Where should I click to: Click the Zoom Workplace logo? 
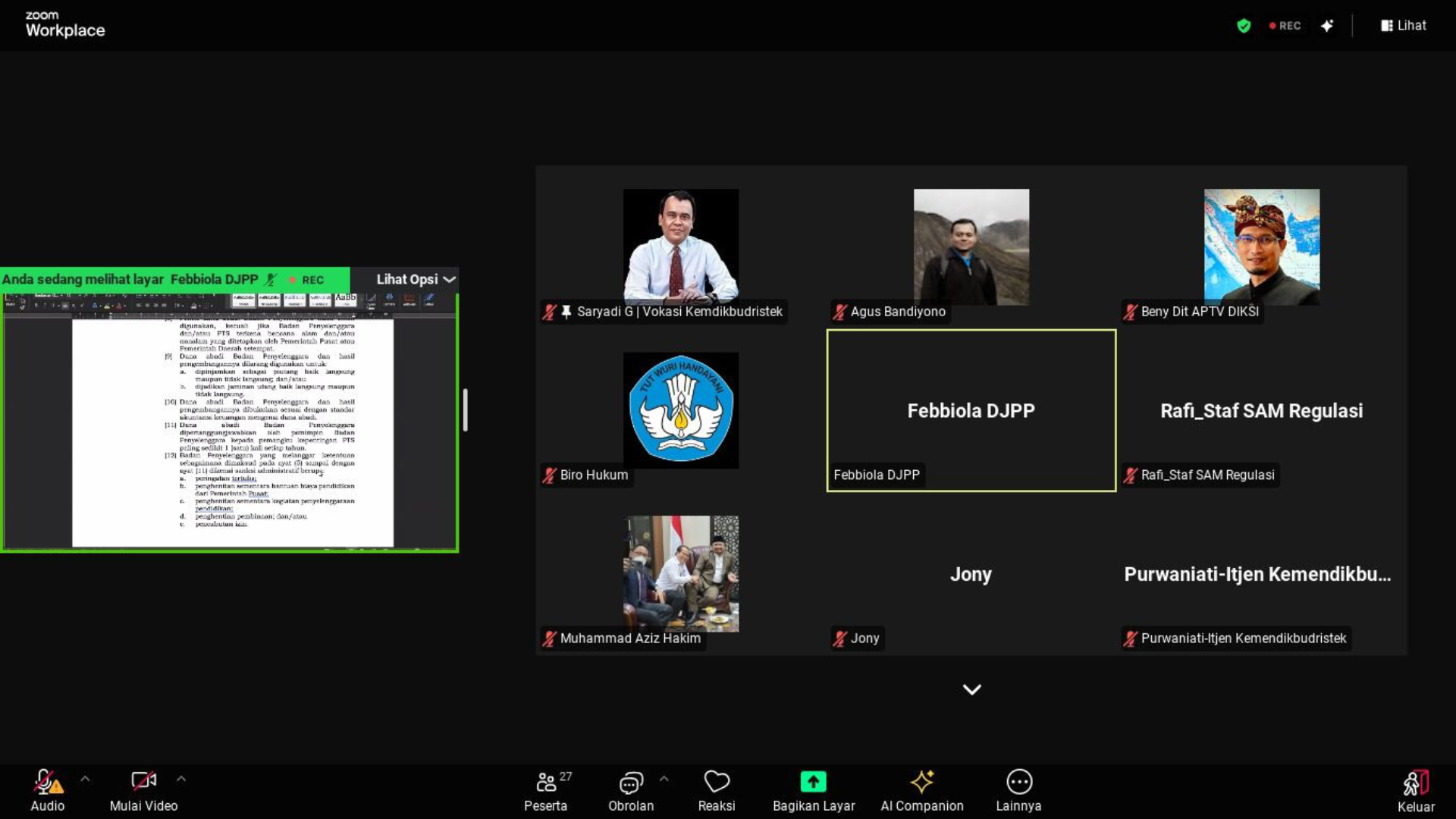coord(65,24)
